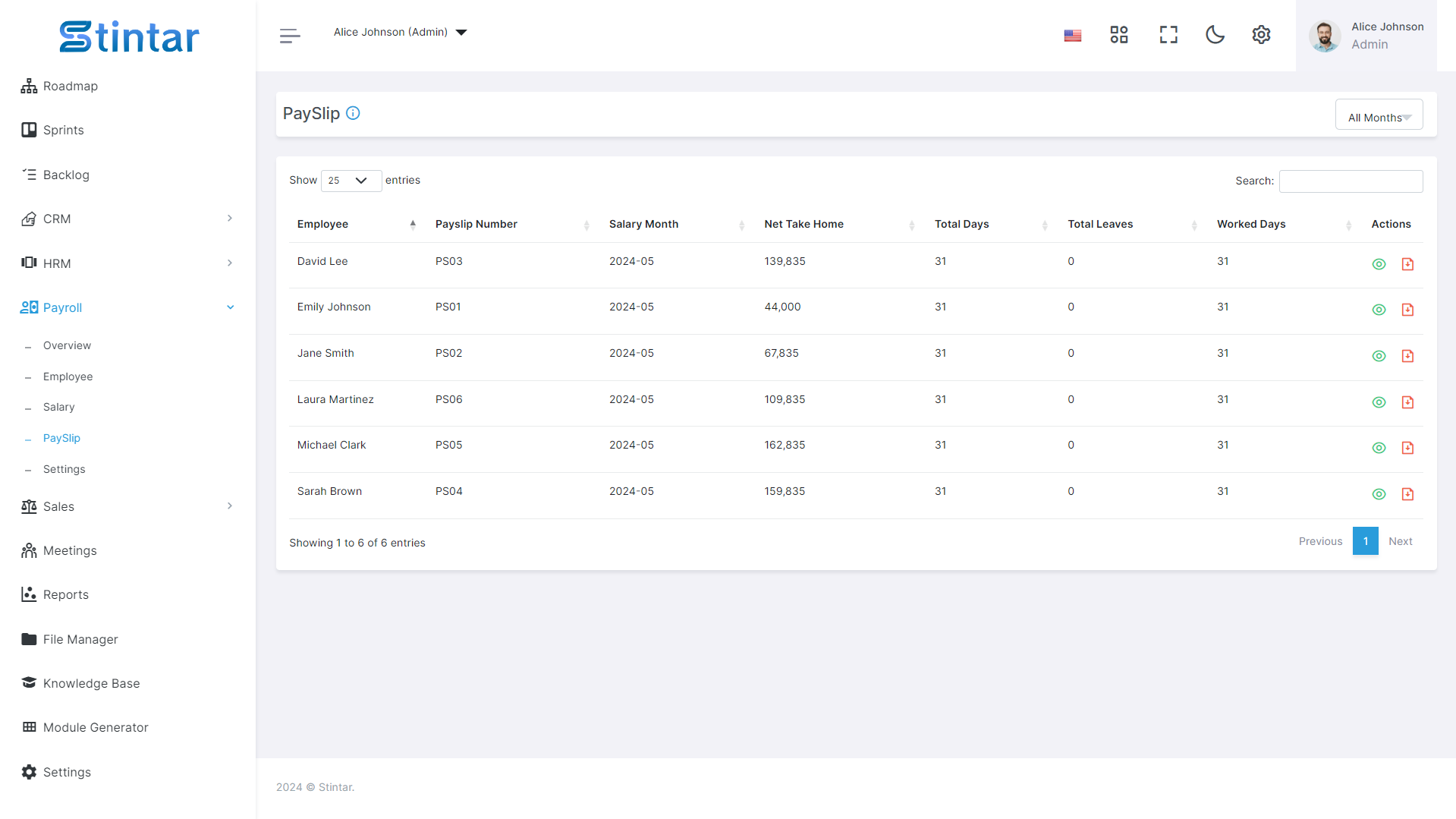This screenshot has width=1456, height=819.
Task: Go to Payroll Salary submenu
Action: [58, 407]
